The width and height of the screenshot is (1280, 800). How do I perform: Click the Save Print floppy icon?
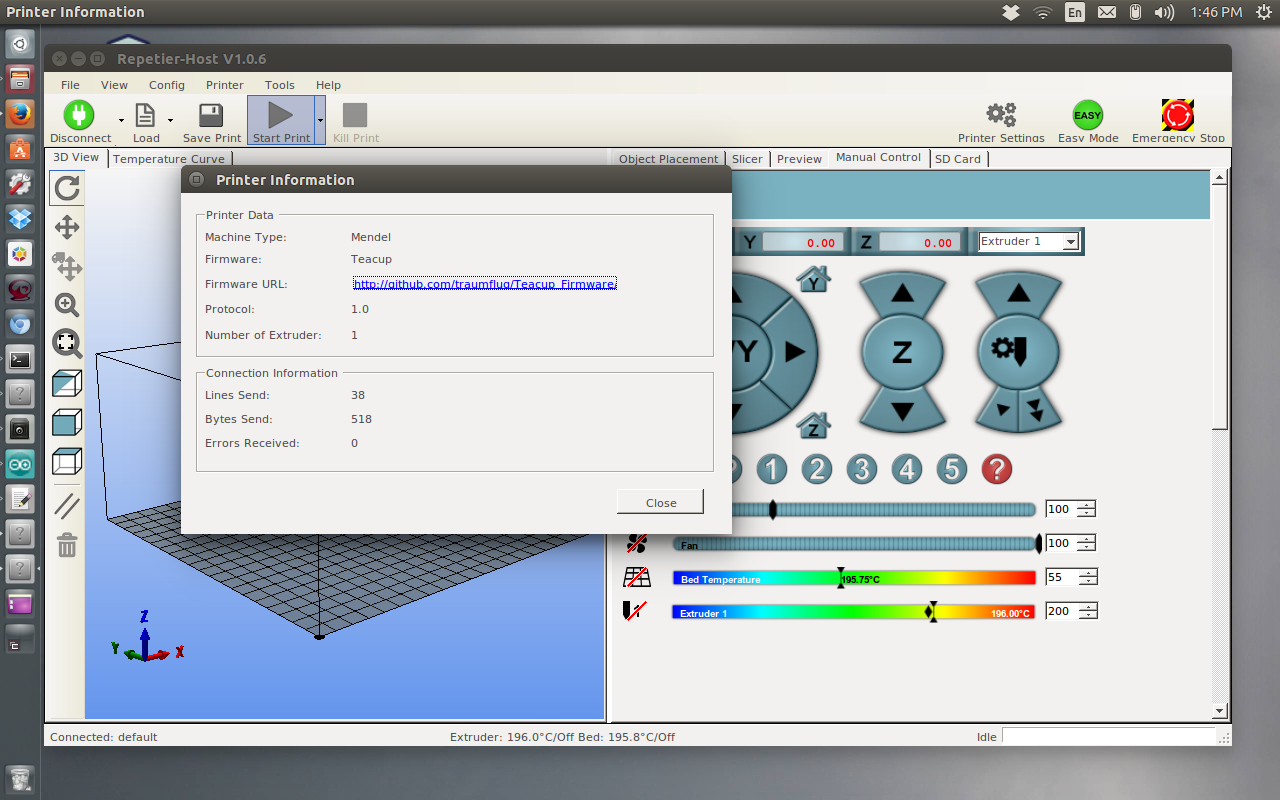click(211, 115)
